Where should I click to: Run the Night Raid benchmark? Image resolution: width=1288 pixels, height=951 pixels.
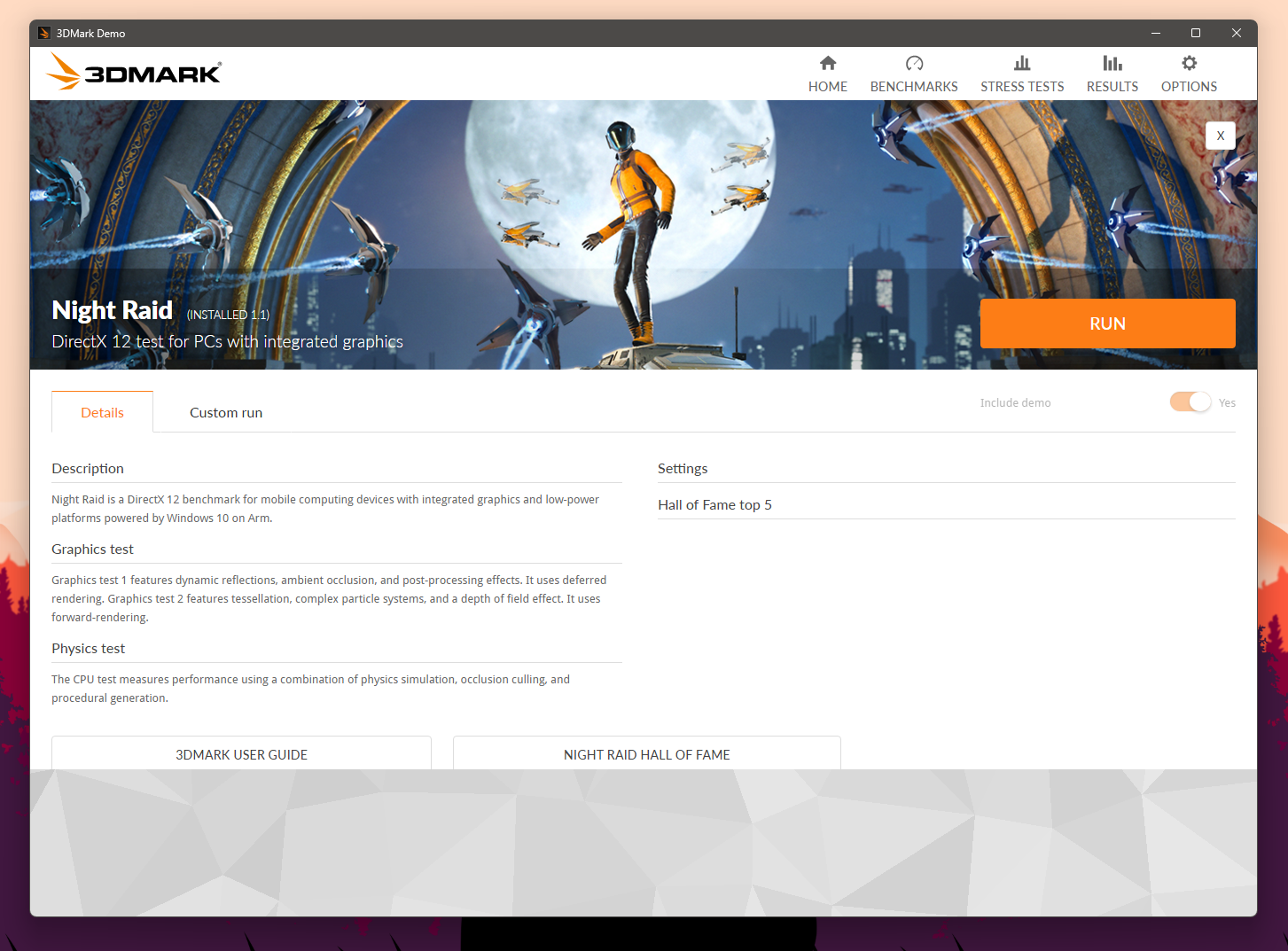[x=1107, y=323]
